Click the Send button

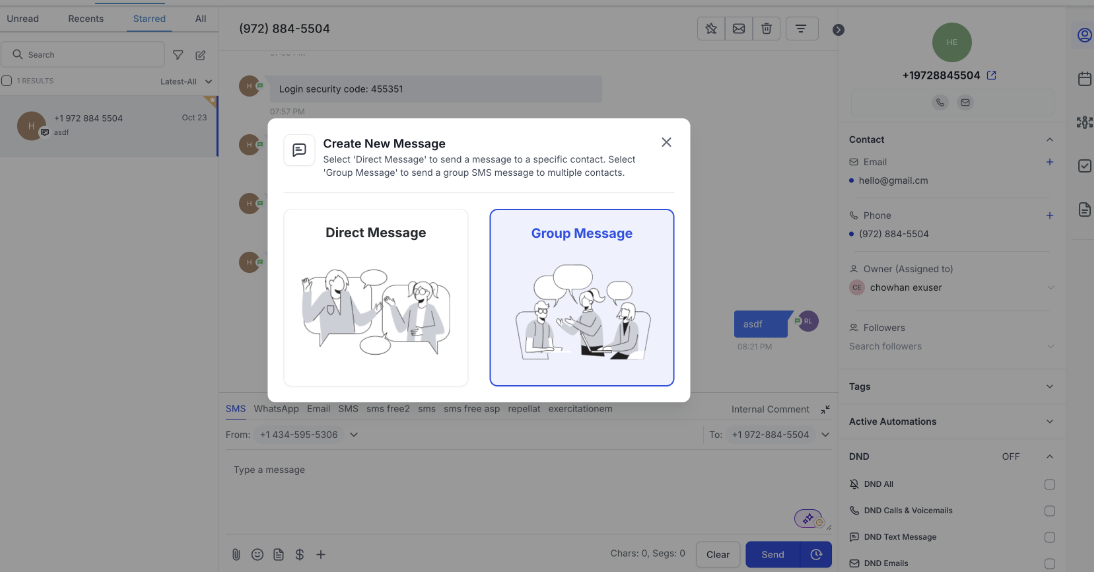[773, 555]
